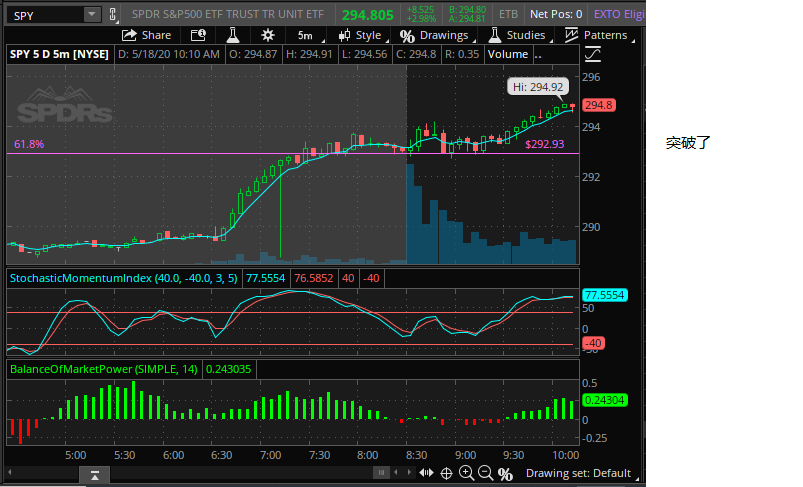The image size is (803, 487).
Task: Open the Drawings menu
Action: pyautogui.click(x=435, y=35)
